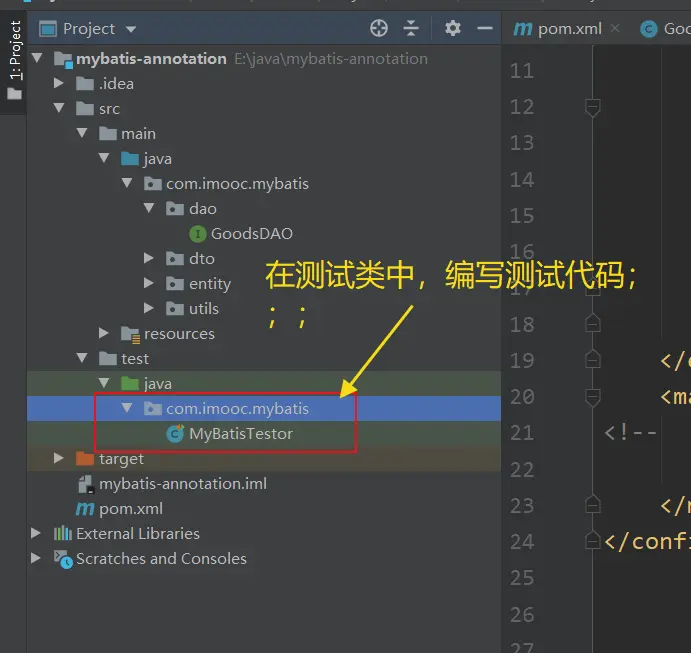Close the pom.xml editor tab
691x653 pixels.
615,29
